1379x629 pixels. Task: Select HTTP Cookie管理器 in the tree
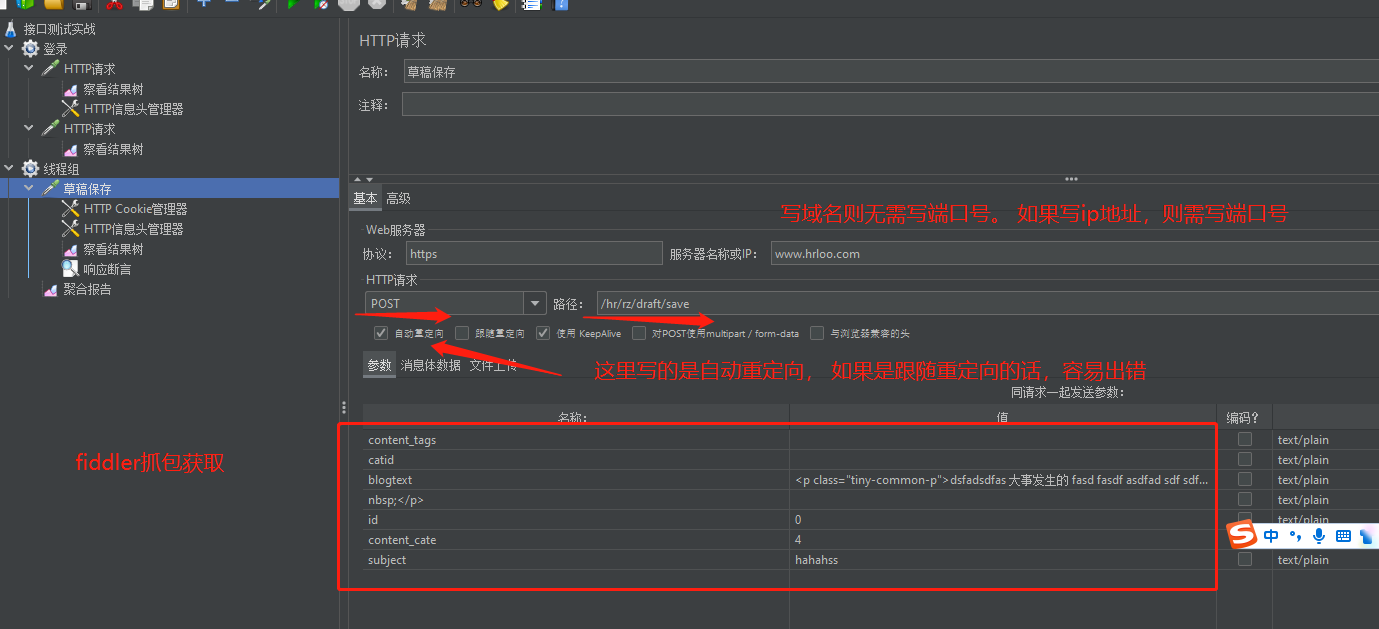[136, 209]
